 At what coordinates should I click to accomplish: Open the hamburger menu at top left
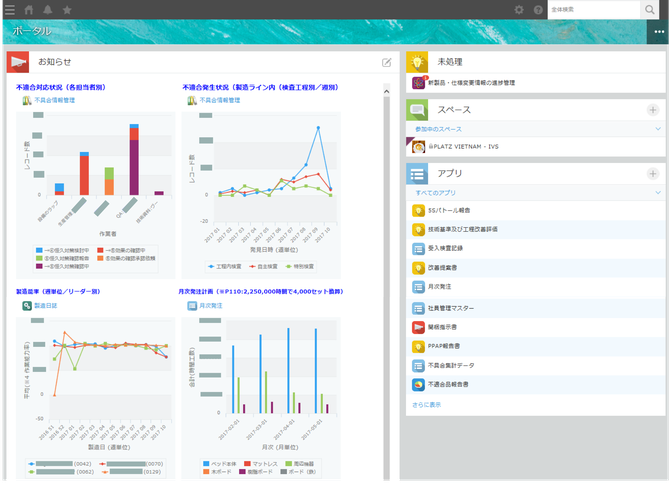click(9, 9)
